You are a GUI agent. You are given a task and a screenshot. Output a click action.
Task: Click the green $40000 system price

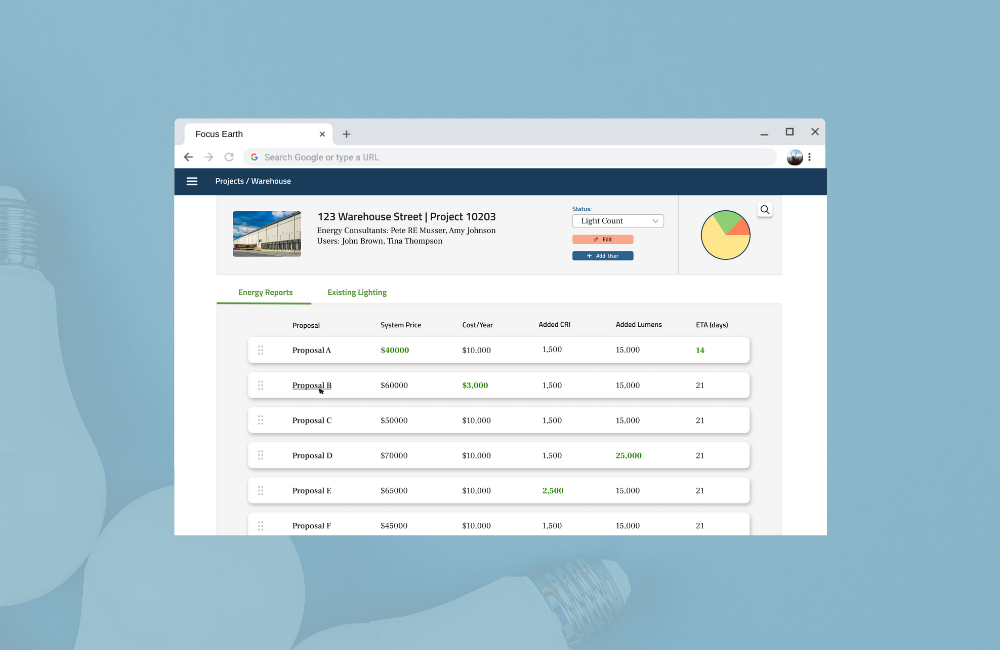pyautogui.click(x=395, y=350)
